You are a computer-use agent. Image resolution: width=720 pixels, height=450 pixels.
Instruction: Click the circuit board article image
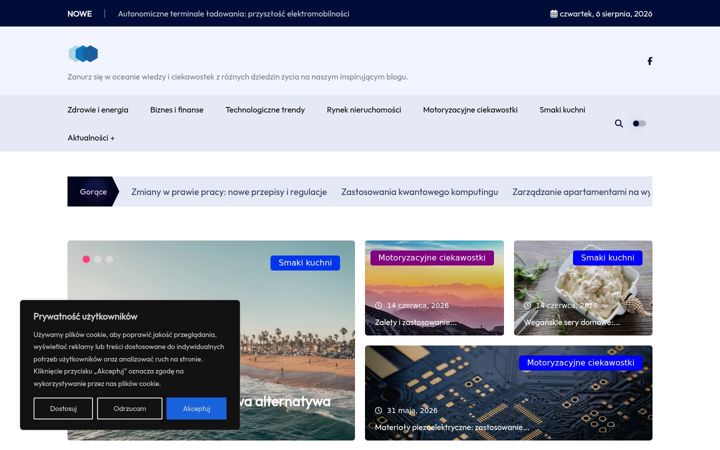(509, 393)
